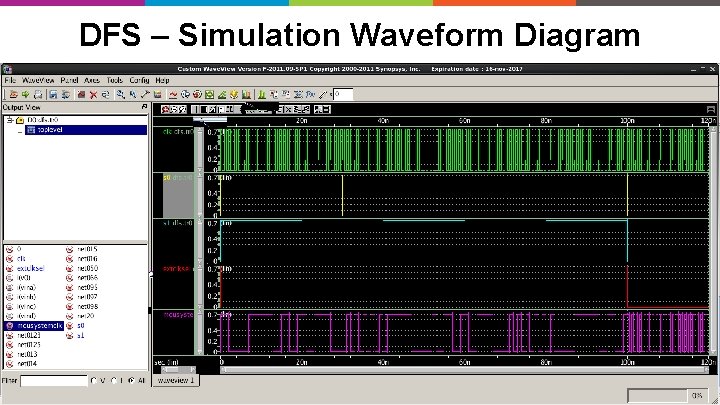Viewport: 720px width, 405px height.
Task: Click the toolbar numeric input box
Action: [343, 94]
